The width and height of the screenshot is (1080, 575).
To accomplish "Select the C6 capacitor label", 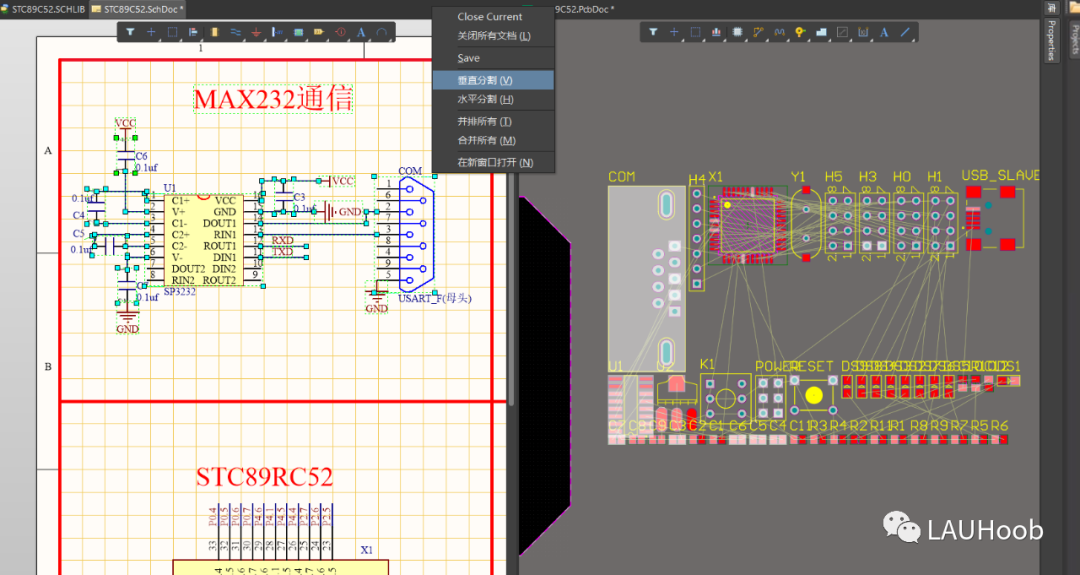I will 141,156.
